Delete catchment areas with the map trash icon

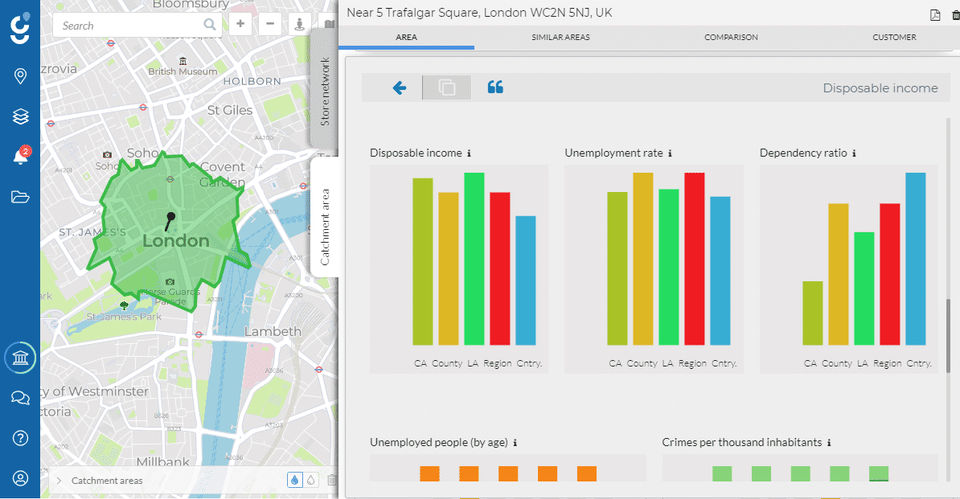pyautogui.click(x=331, y=481)
